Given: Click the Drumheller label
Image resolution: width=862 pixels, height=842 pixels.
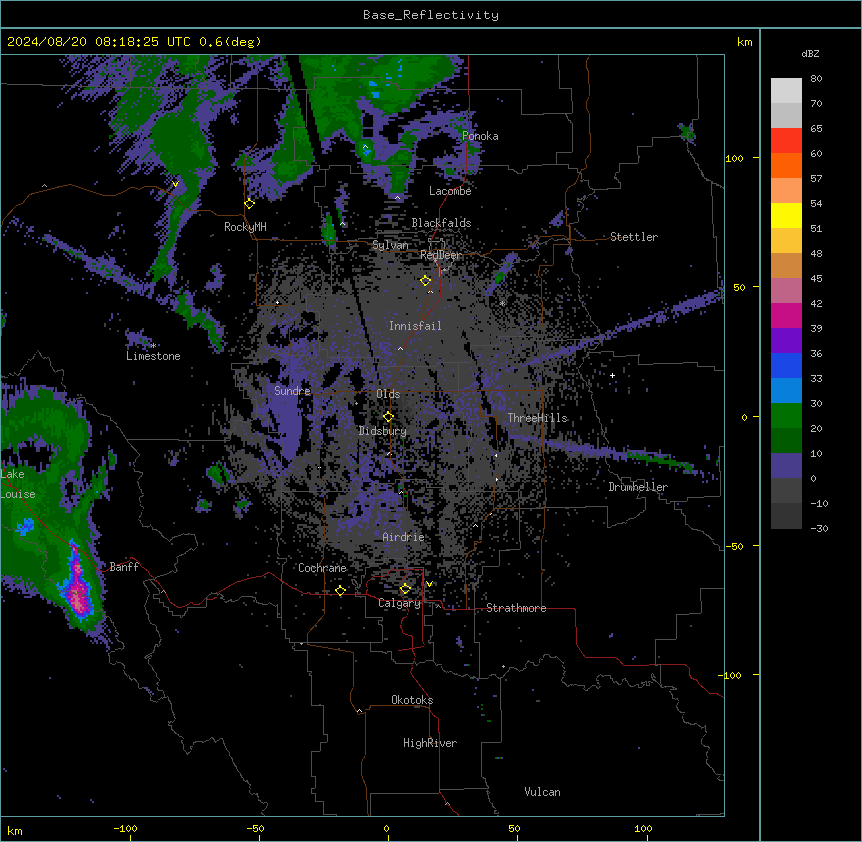Looking at the screenshot, I should coord(638,487).
